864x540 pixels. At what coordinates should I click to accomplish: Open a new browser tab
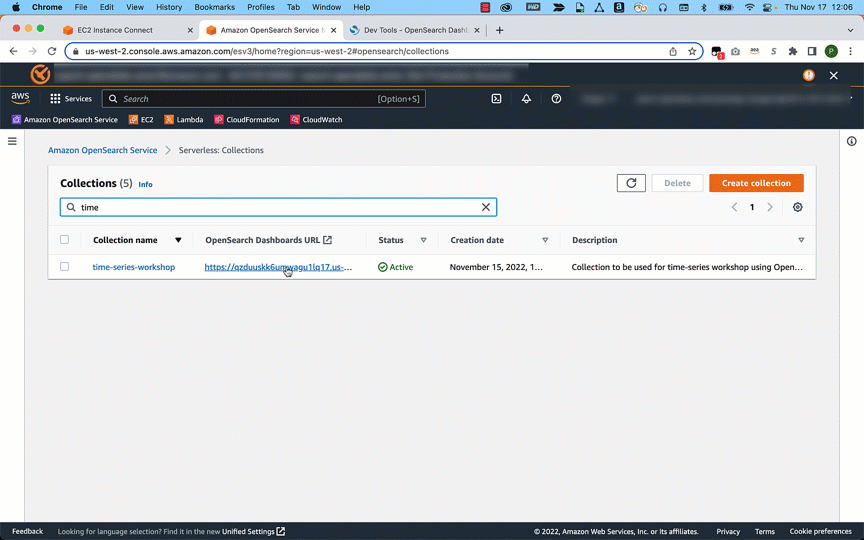pos(500,30)
